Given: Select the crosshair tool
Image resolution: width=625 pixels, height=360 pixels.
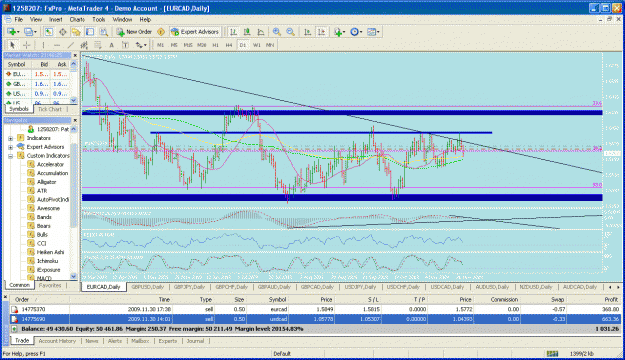Looking at the screenshot, I should [26, 45].
